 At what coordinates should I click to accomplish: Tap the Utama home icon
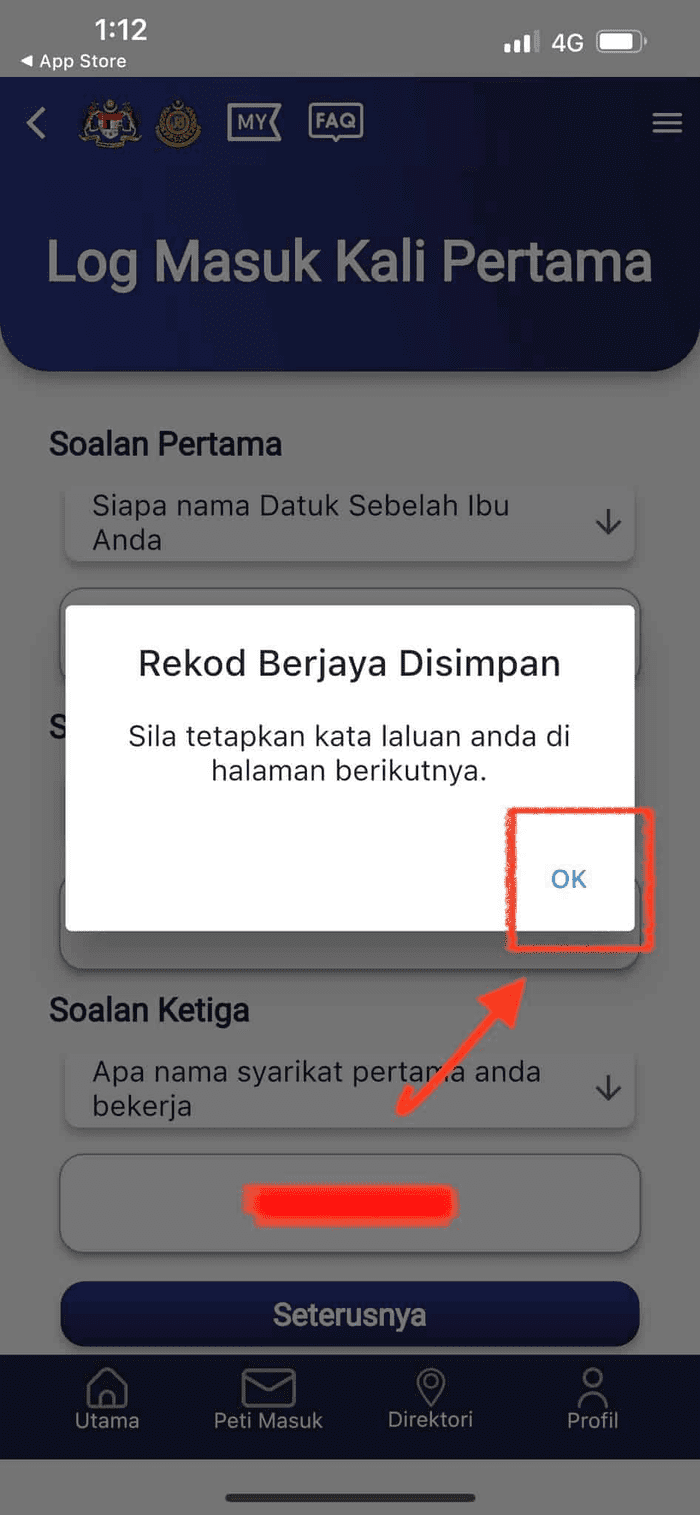coord(107,1398)
